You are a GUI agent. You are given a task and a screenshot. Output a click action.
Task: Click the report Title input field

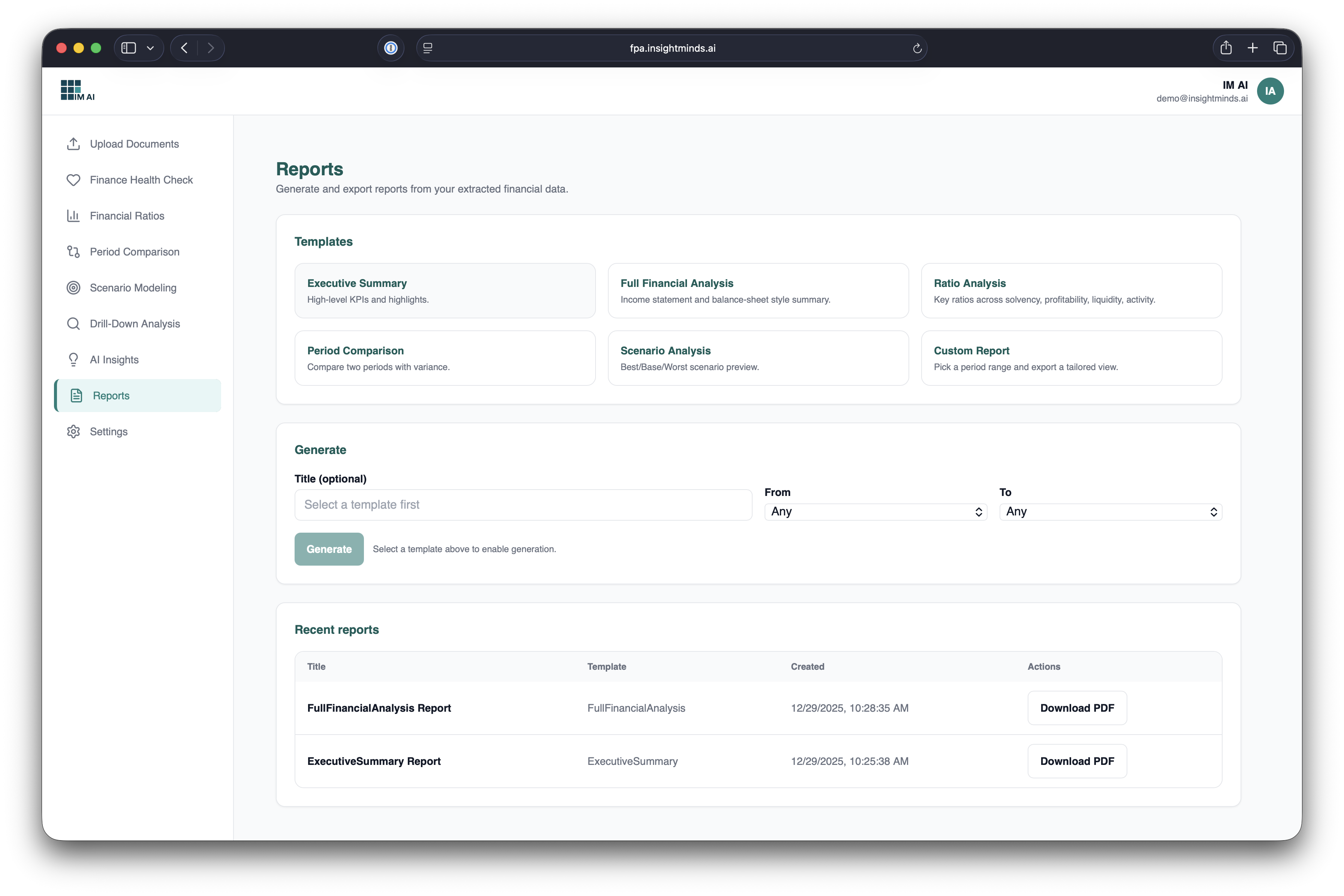point(522,505)
